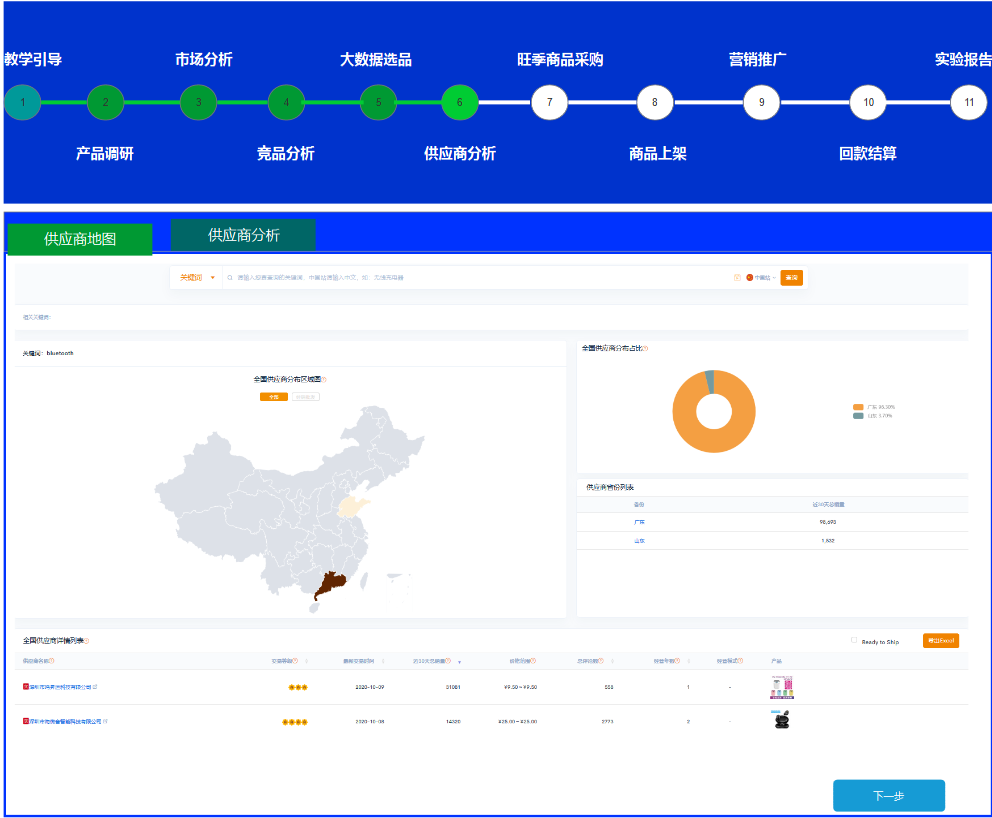Screen dimensions: 992x818
Task: Open the 关键词 search type dropdown
Action: coord(197,277)
